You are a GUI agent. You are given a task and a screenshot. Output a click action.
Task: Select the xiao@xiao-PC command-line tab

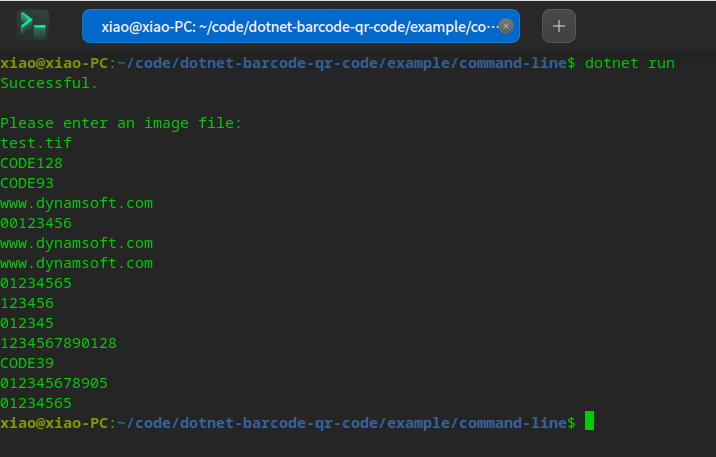click(290, 26)
